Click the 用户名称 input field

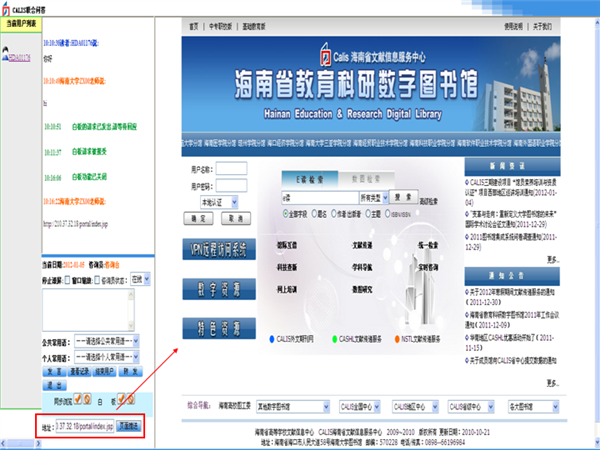tap(232, 169)
